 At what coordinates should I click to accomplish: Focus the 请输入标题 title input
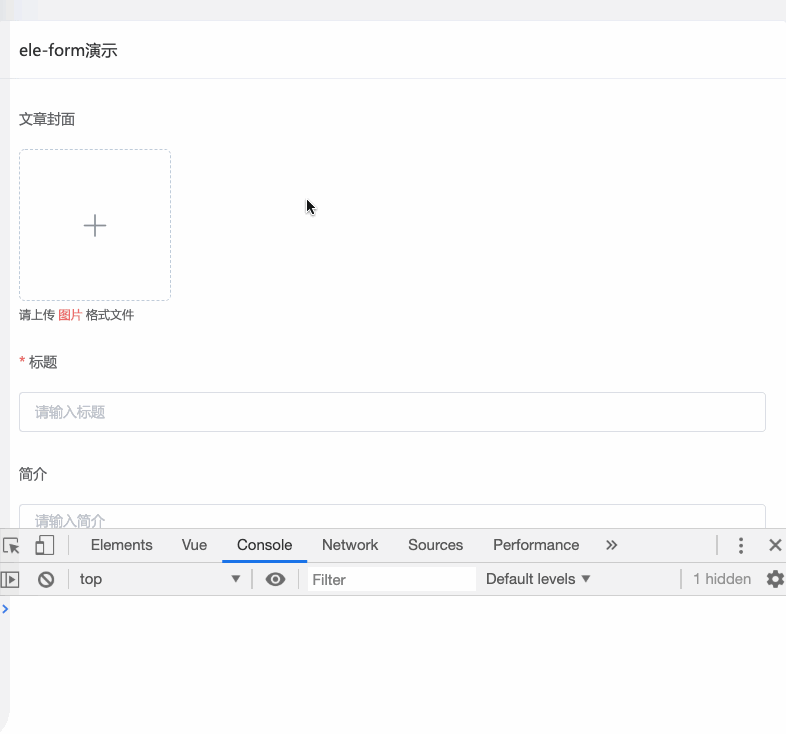(392, 412)
